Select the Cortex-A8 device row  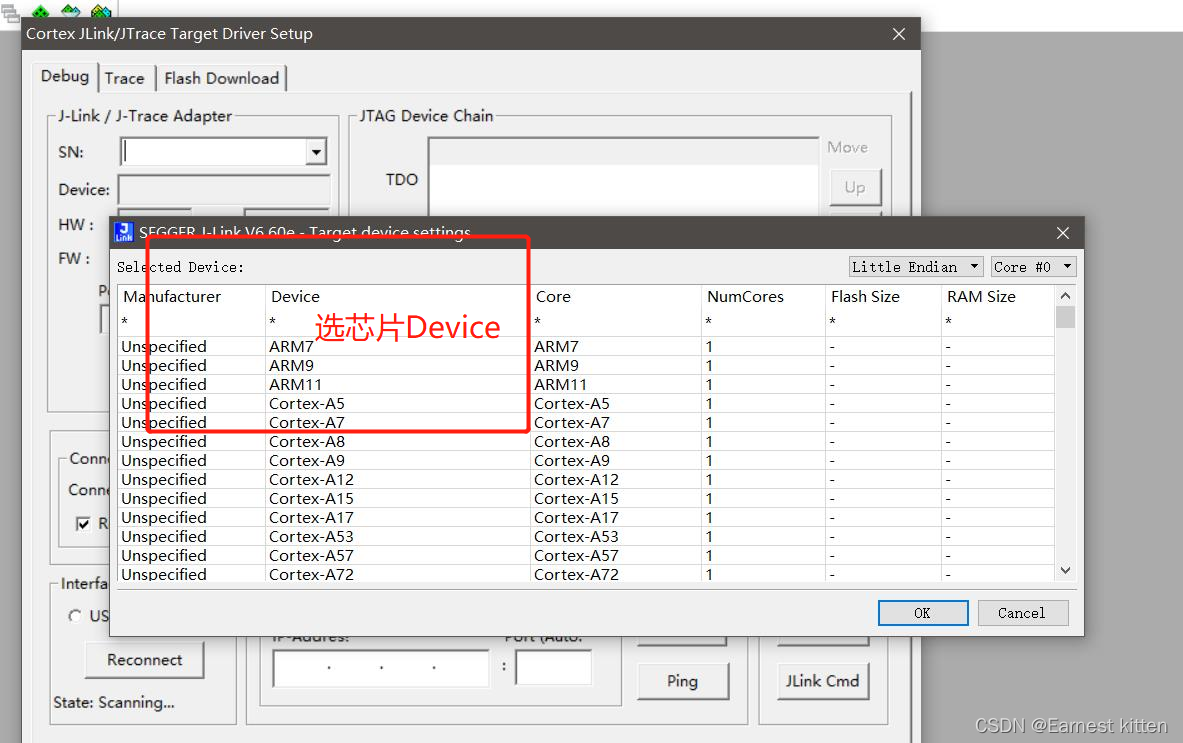pyautogui.click(x=586, y=441)
